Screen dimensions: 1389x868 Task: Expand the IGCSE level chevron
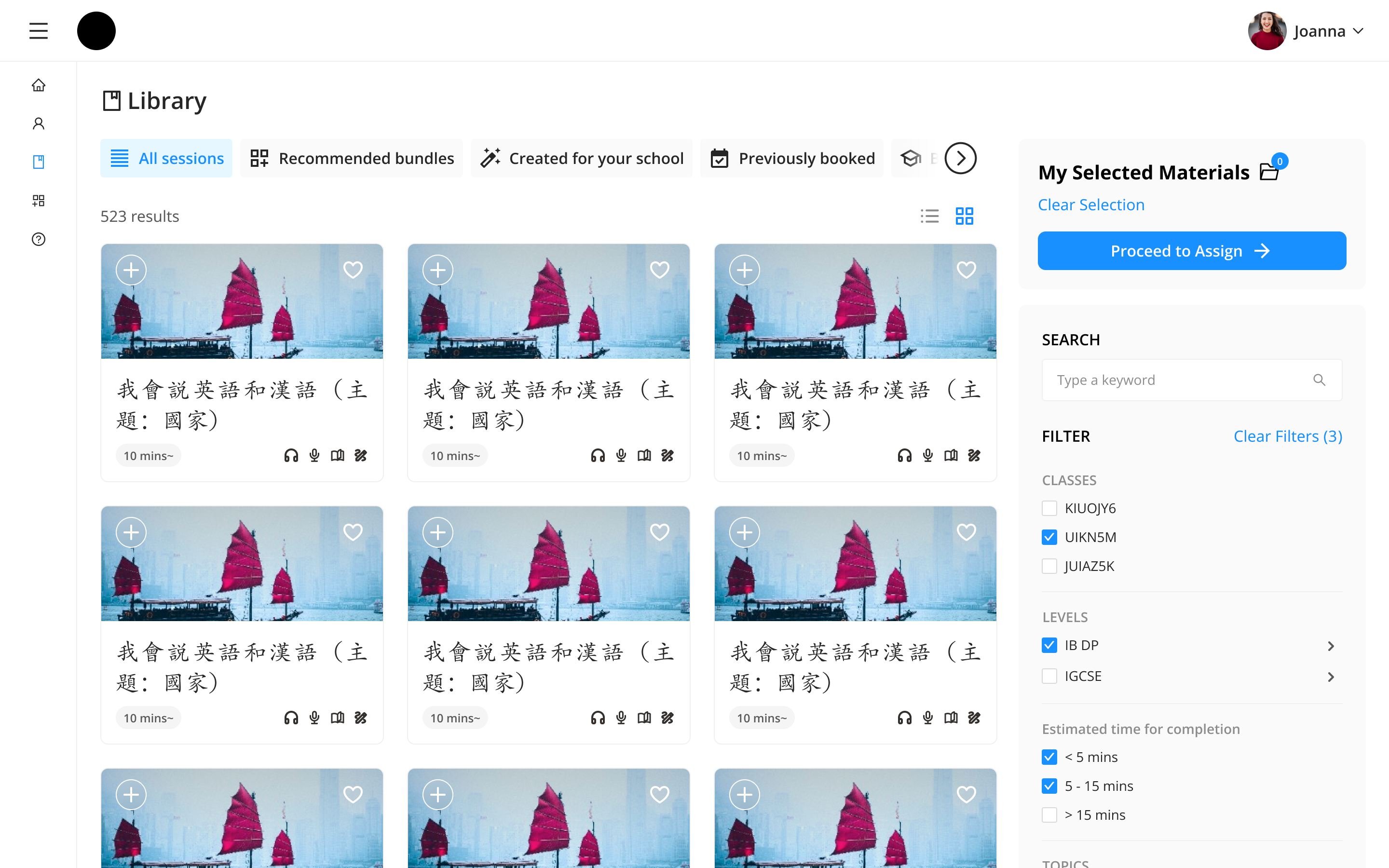(1331, 678)
